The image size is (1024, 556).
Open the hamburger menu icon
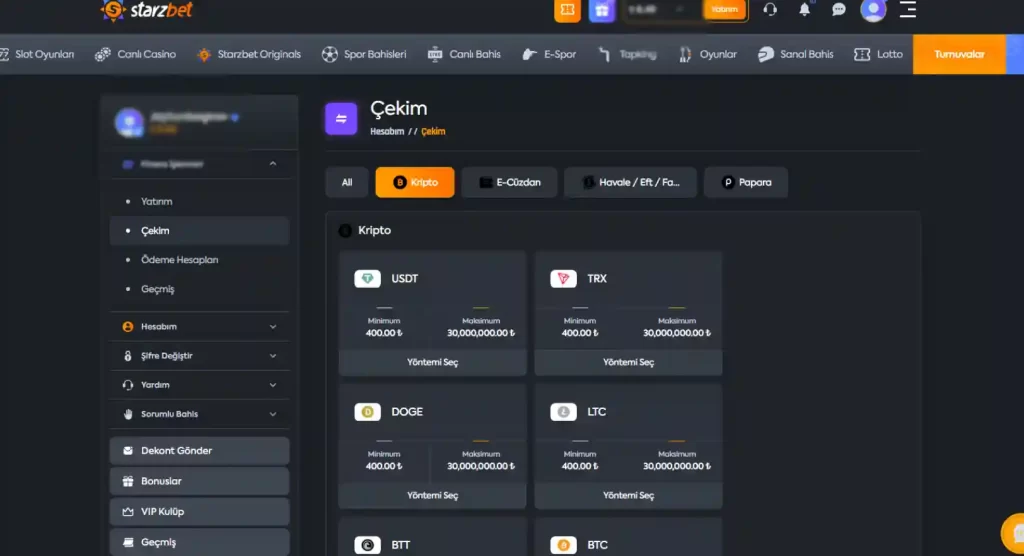[x=908, y=10]
